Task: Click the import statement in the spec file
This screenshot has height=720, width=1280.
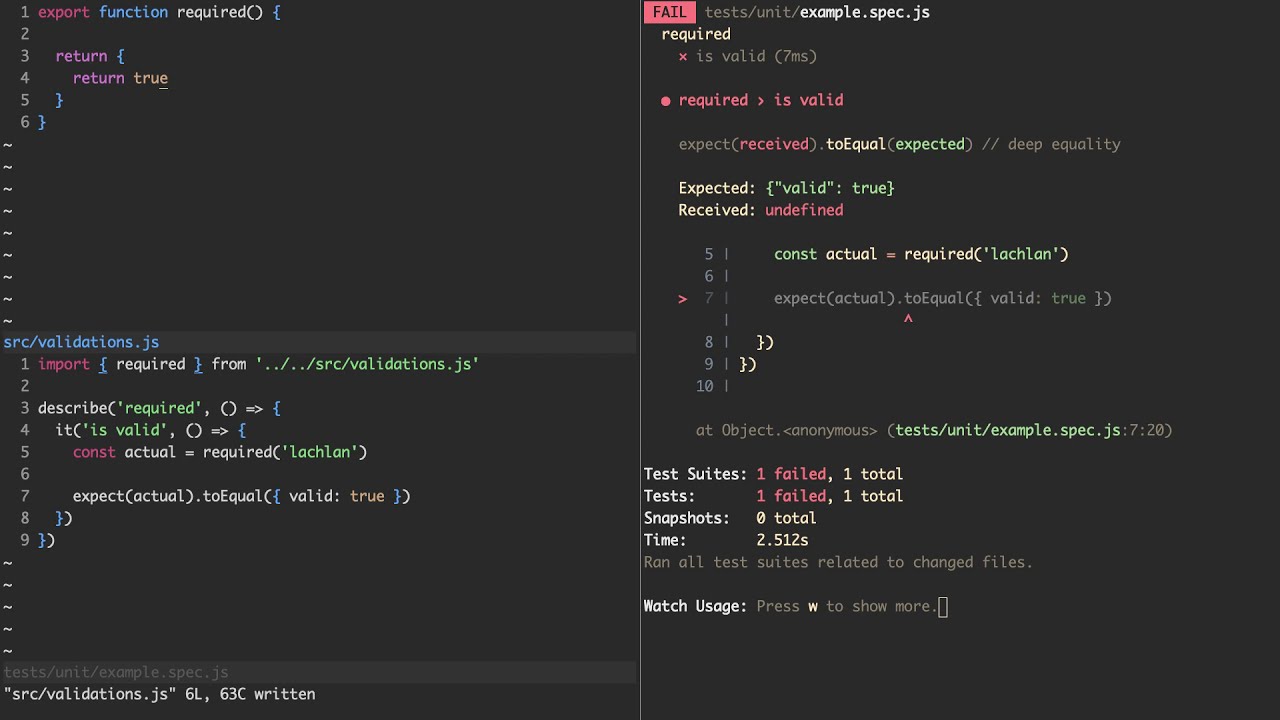Action: pyautogui.click(x=258, y=364)
